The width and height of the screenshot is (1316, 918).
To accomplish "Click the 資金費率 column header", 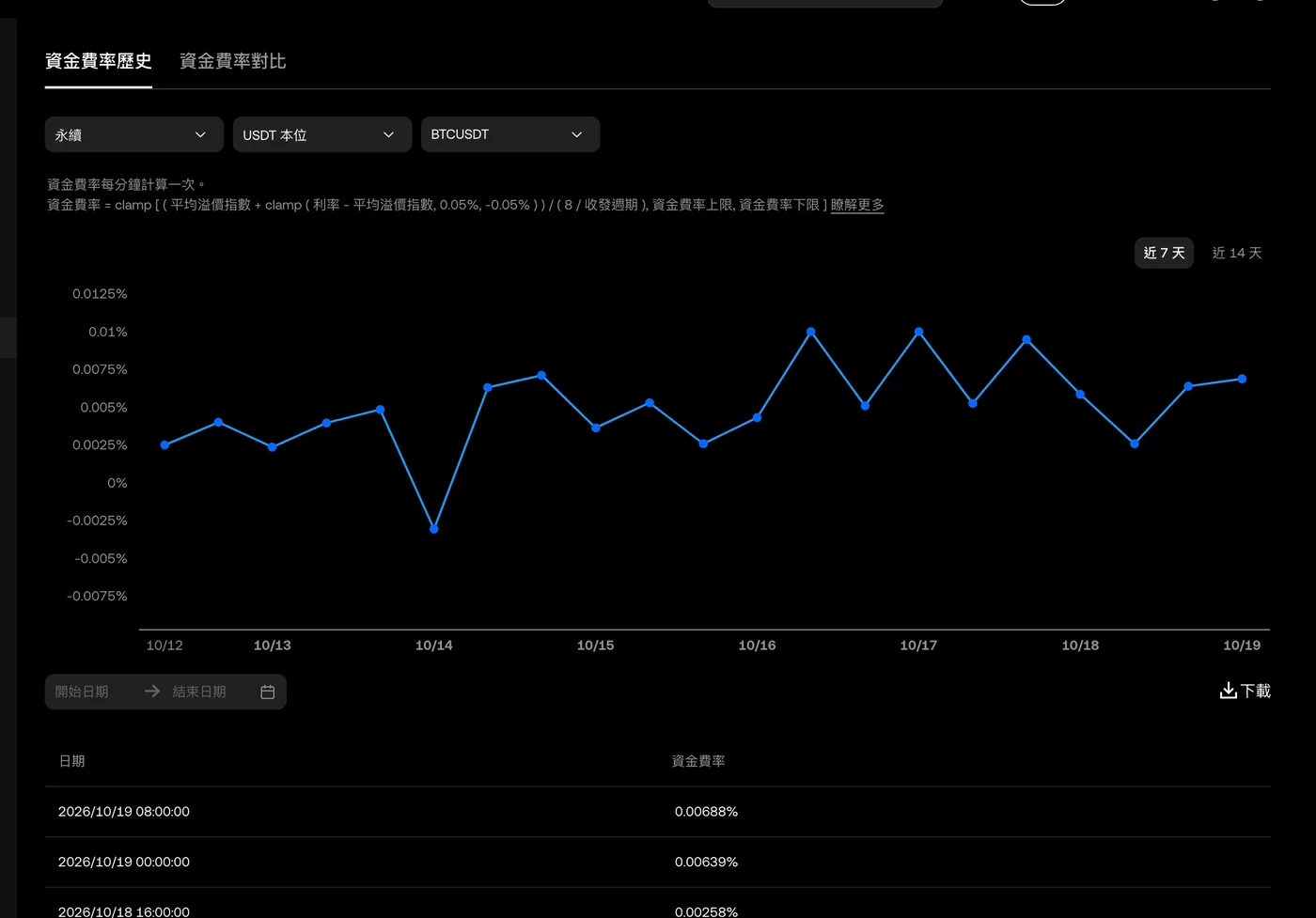I will tap(698, 761).
